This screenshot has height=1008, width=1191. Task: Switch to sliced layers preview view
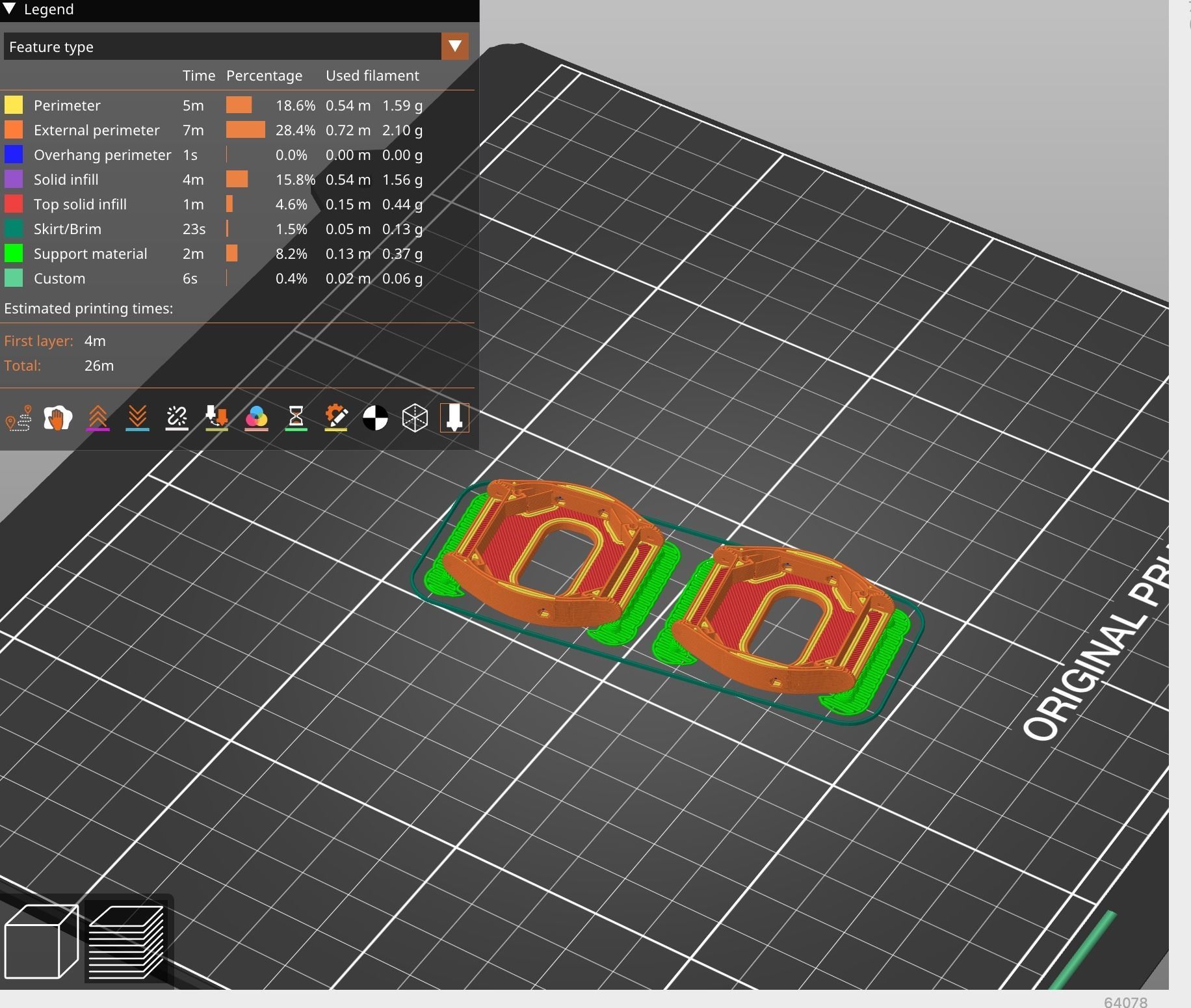pos(126,941)
